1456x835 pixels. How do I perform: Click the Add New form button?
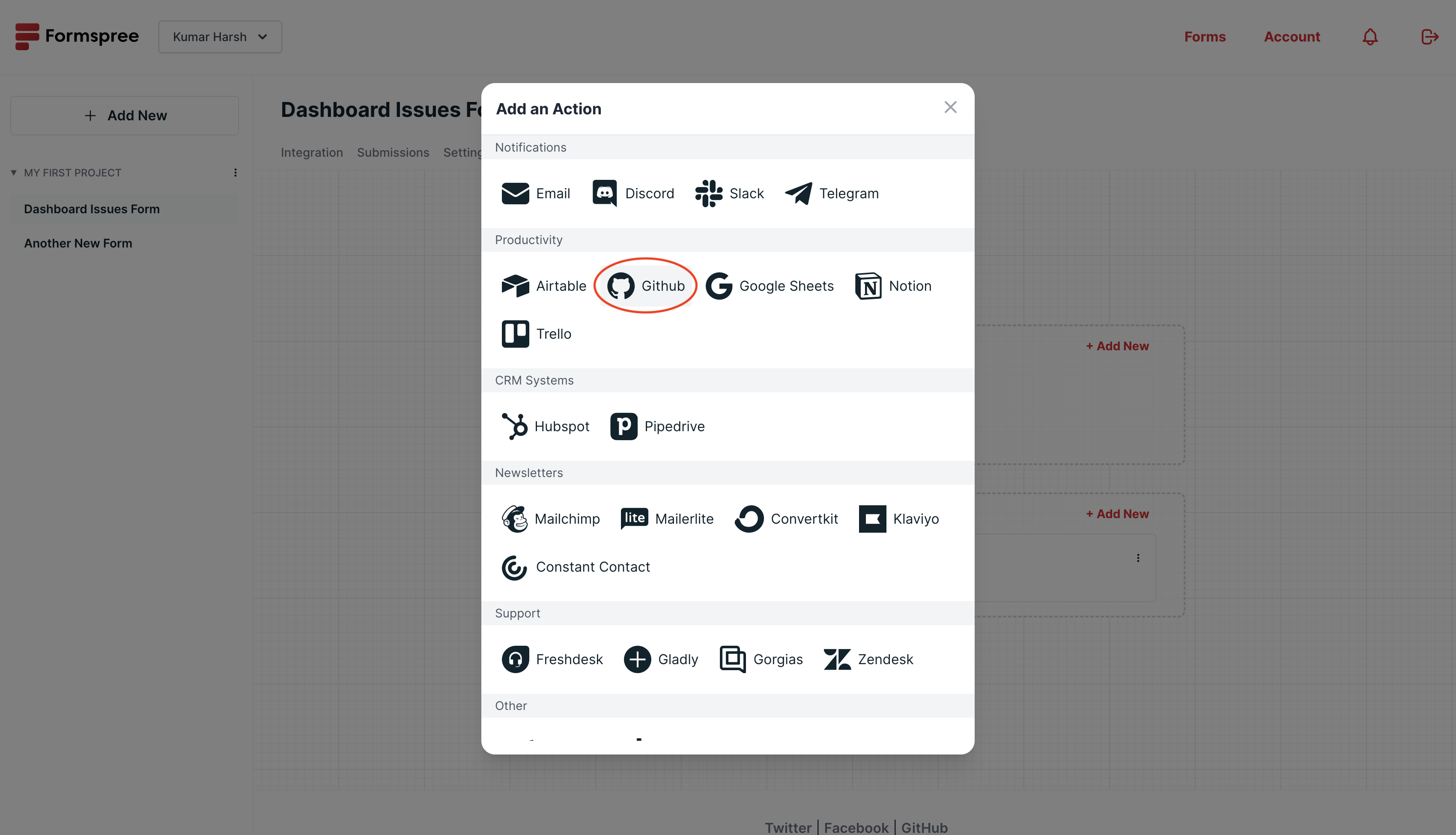tap(125, 115)
